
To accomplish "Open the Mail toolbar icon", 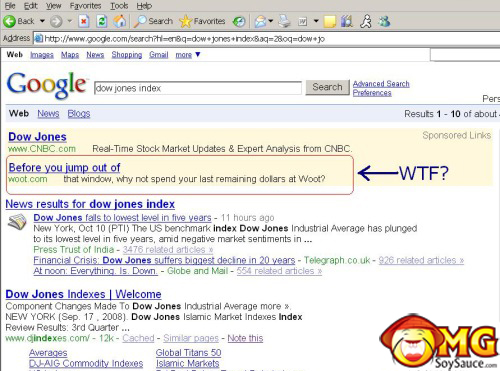I will tap(260, 22).
